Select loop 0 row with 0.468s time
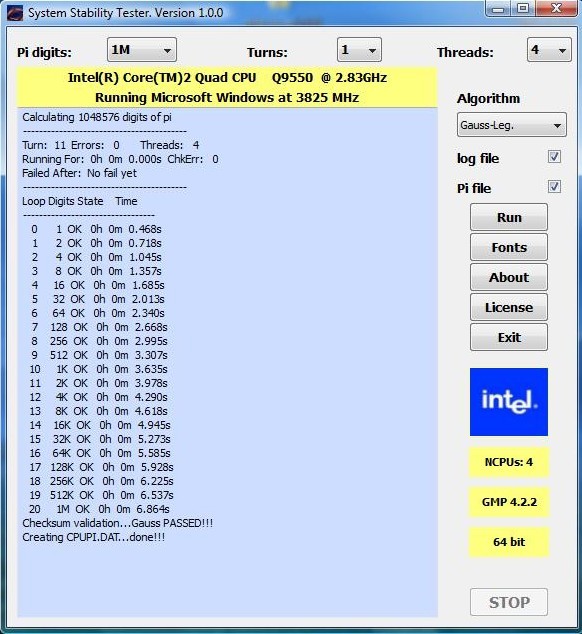Screen dimensions: 582x634 [x=96, y=229]
